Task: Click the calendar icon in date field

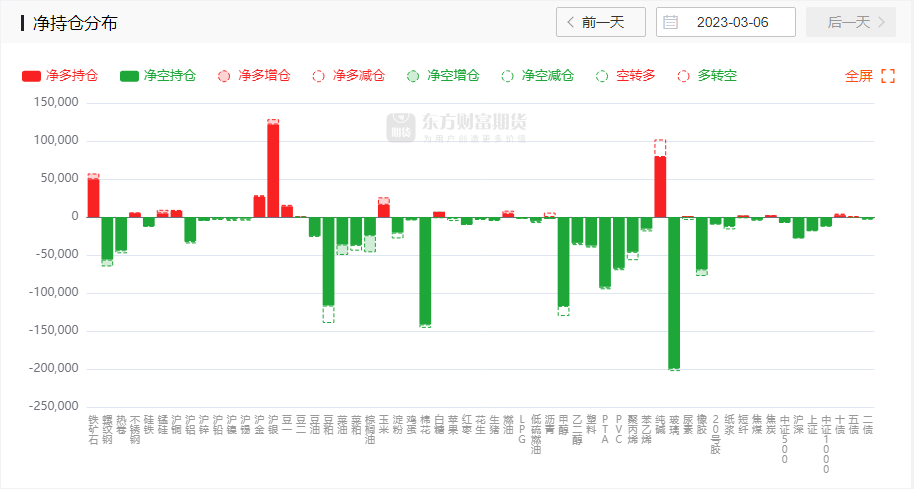Action: pyautogui.click(x=671, y=22)
